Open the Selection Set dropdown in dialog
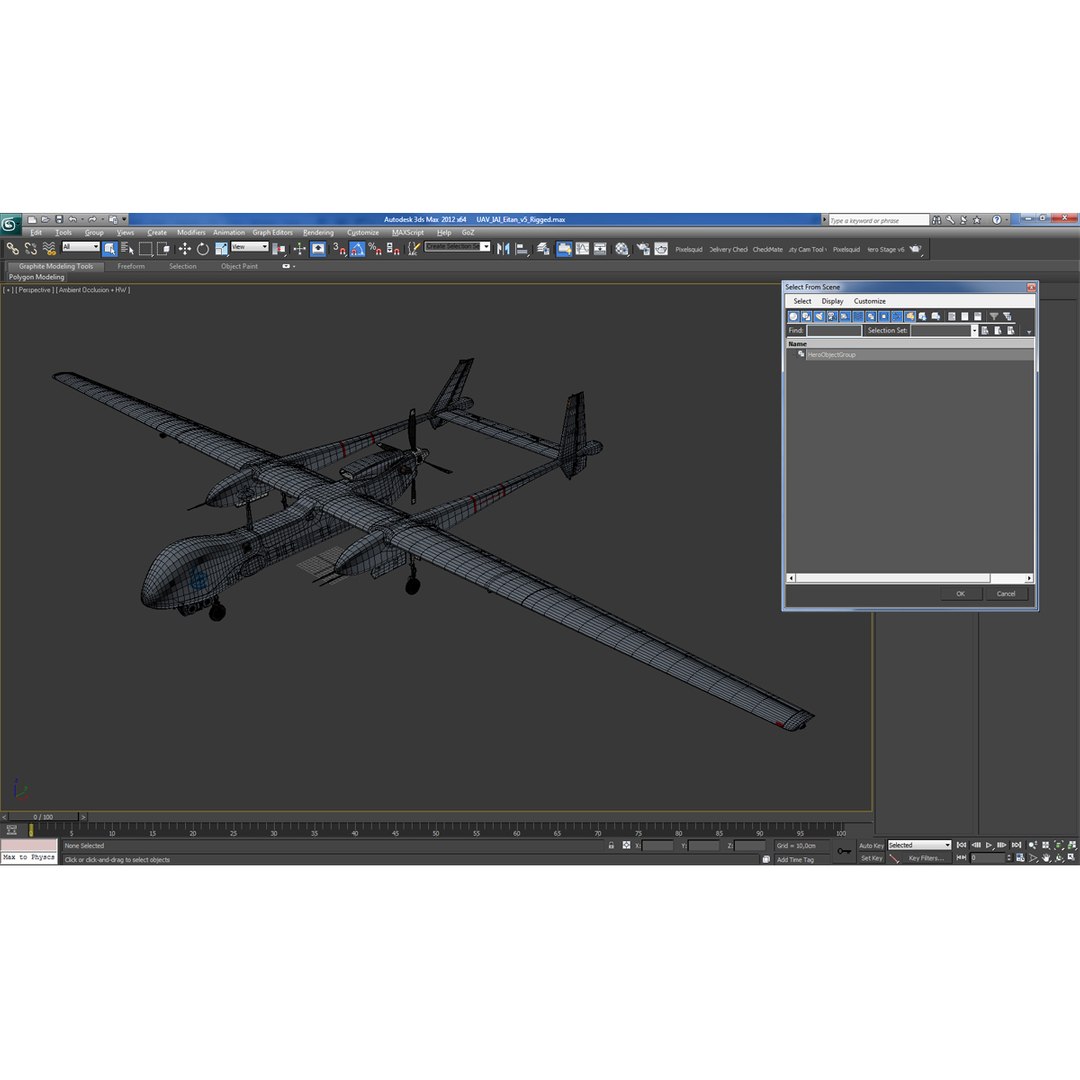The height and width of the screenshot is (1080, 1080). click(974, 331)
